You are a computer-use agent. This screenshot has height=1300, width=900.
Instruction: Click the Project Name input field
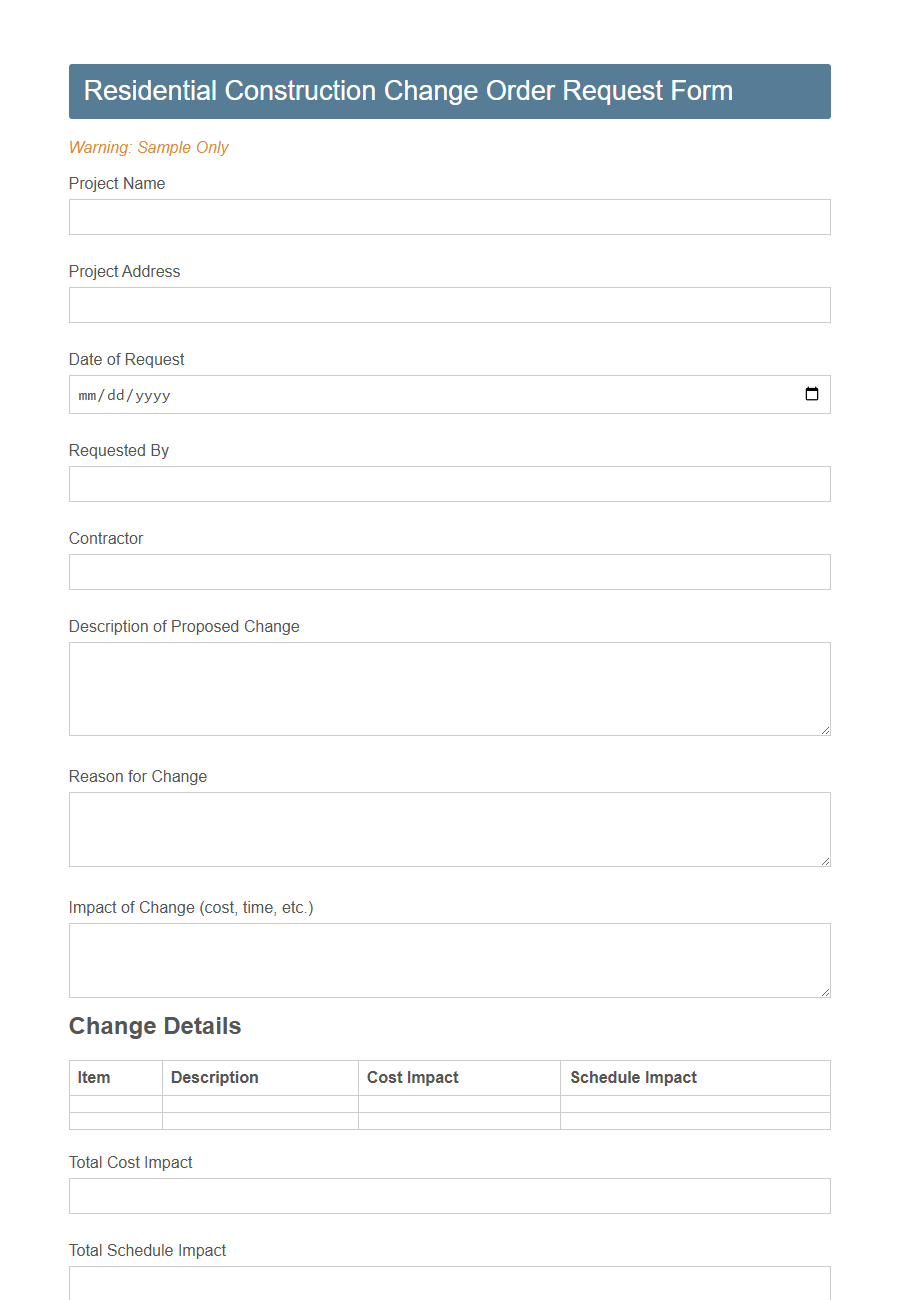click(x=449, y=217)
